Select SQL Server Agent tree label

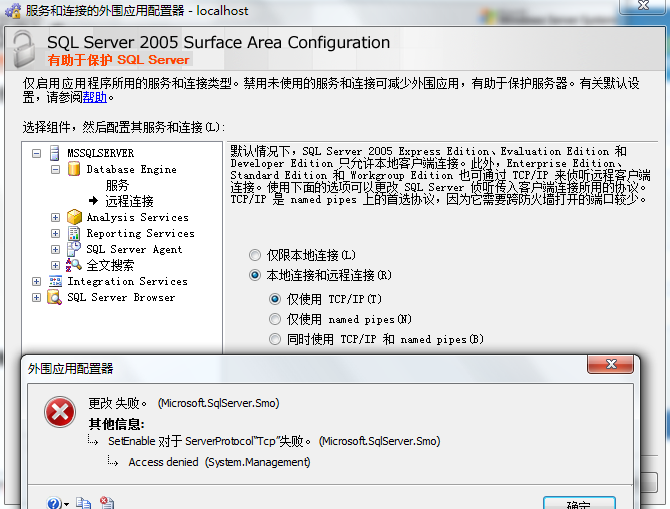point(134,249)
